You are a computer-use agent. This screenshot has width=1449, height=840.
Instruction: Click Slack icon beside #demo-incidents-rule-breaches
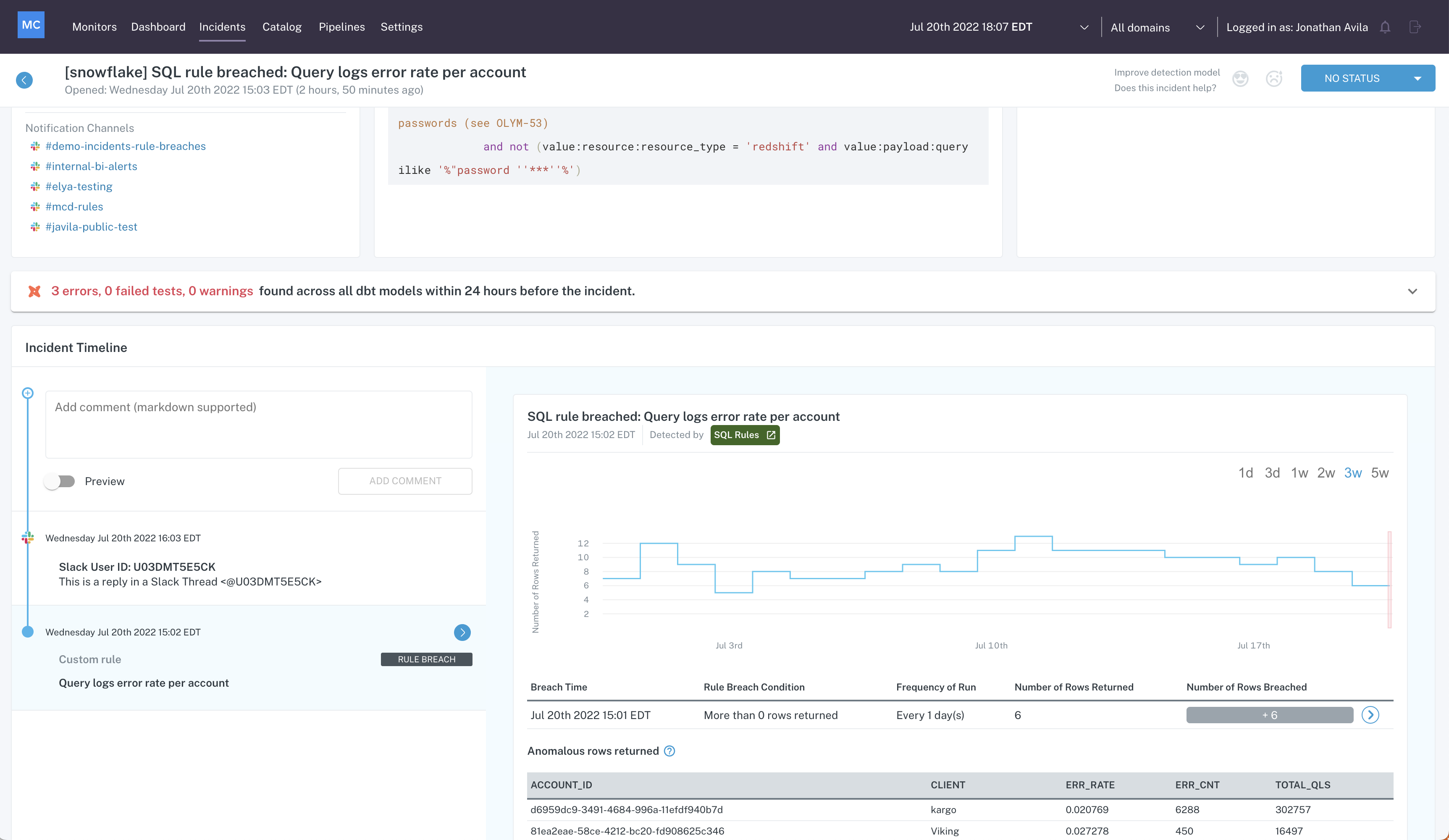(35, 146)
